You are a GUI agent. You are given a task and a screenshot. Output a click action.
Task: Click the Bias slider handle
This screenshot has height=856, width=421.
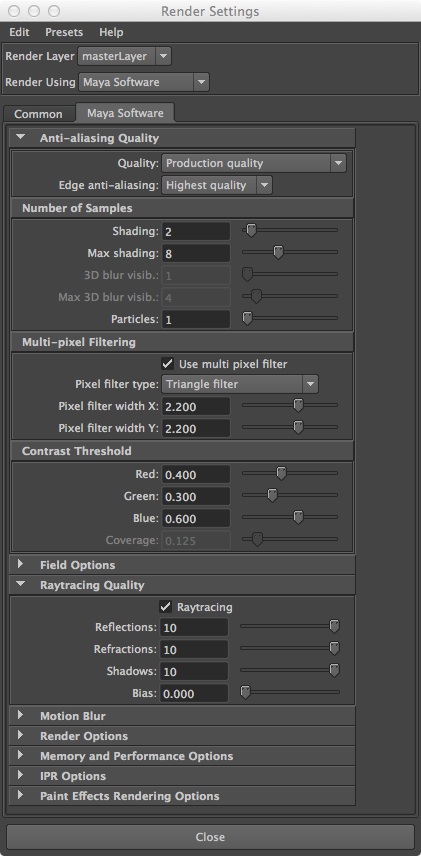tap(246, 693)
